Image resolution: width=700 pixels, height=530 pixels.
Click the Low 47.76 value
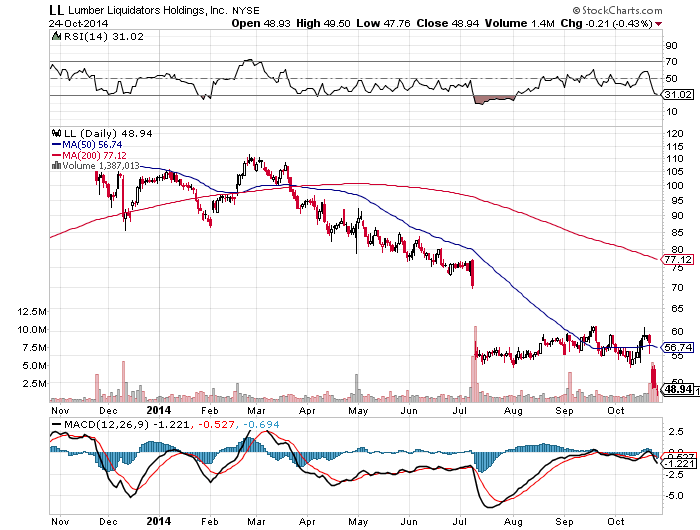383,23
